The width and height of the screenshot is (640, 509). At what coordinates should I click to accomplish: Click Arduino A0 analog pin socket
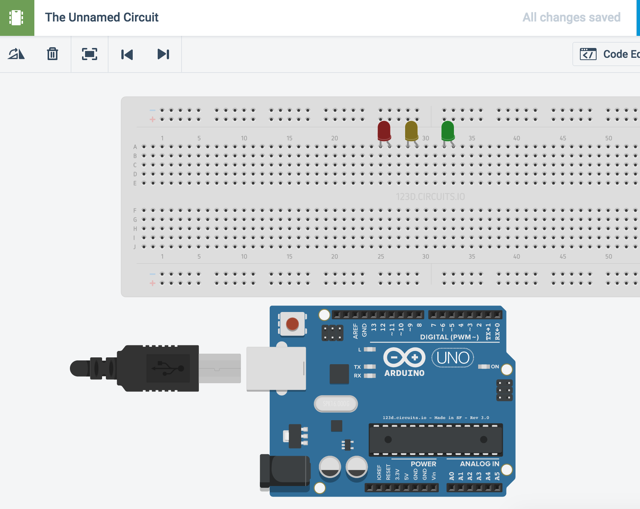tap(451, 487)
